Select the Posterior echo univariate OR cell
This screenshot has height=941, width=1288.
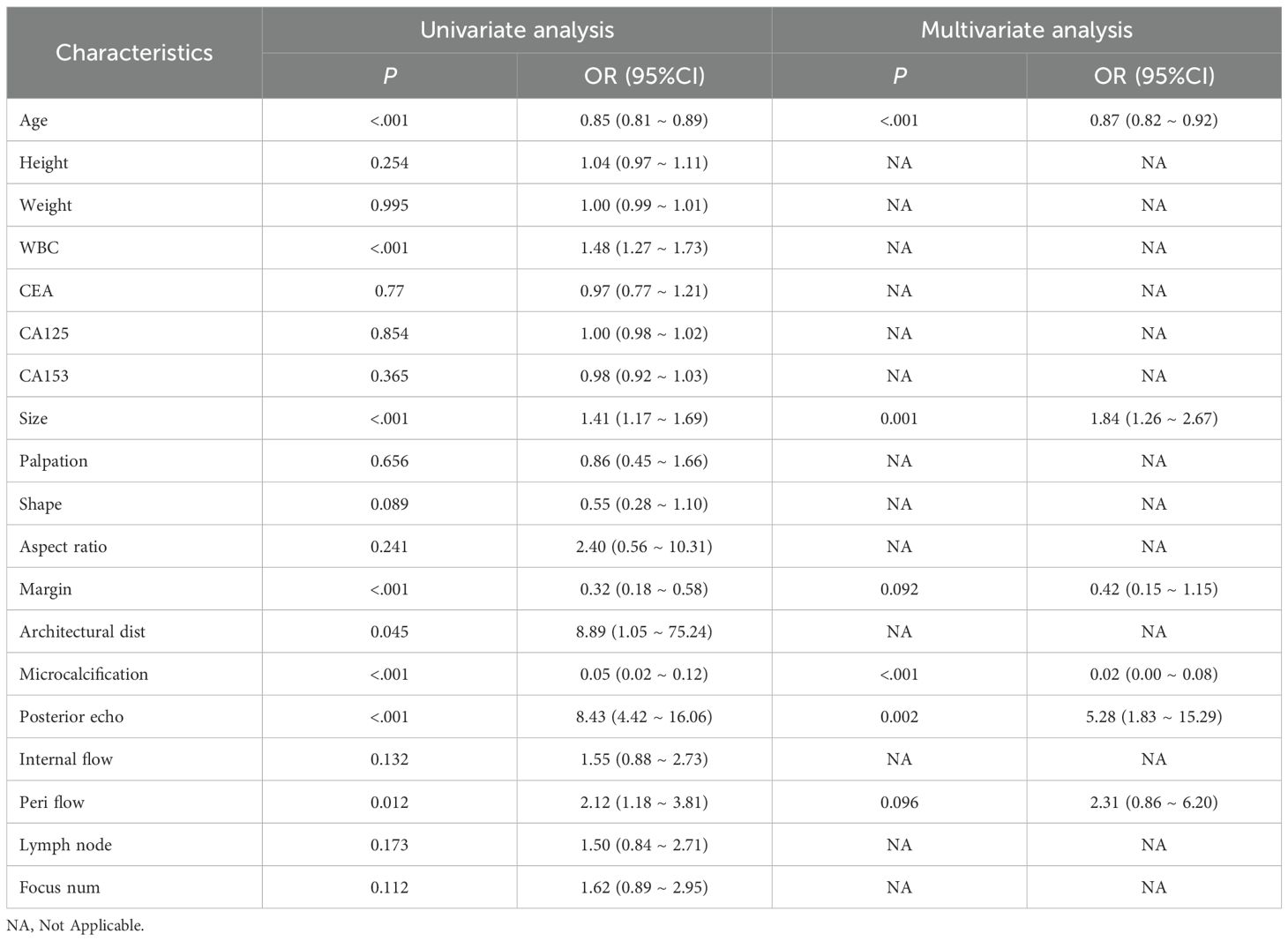click(644, 717)
